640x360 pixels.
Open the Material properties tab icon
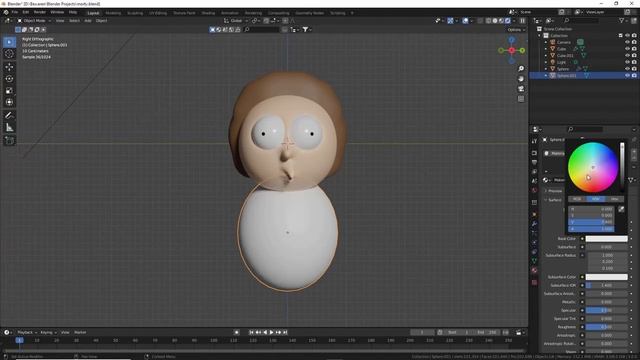pyautogui.click(x=534, y=270)
